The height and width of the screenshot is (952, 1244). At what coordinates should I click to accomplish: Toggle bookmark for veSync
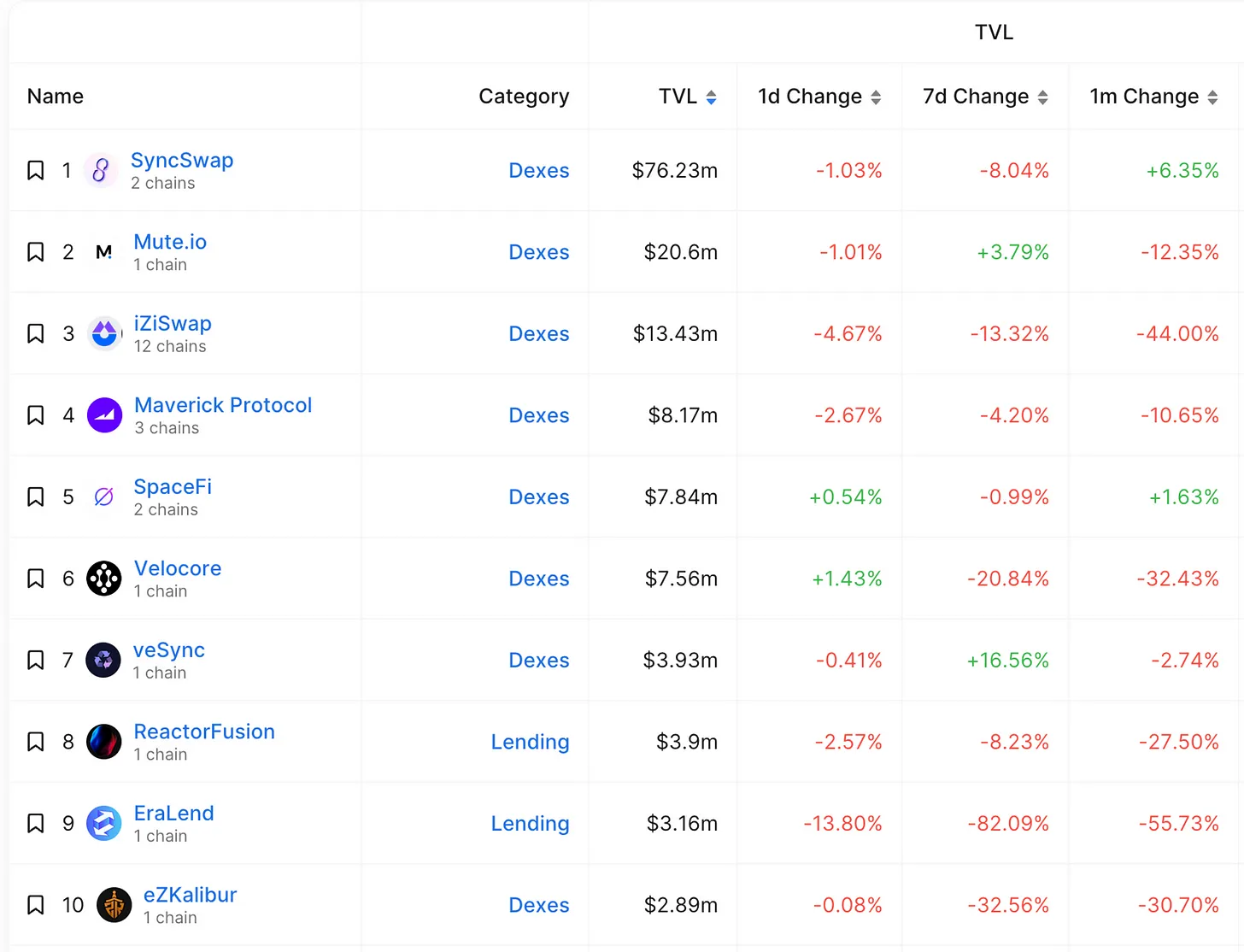[x=36, y=660]
